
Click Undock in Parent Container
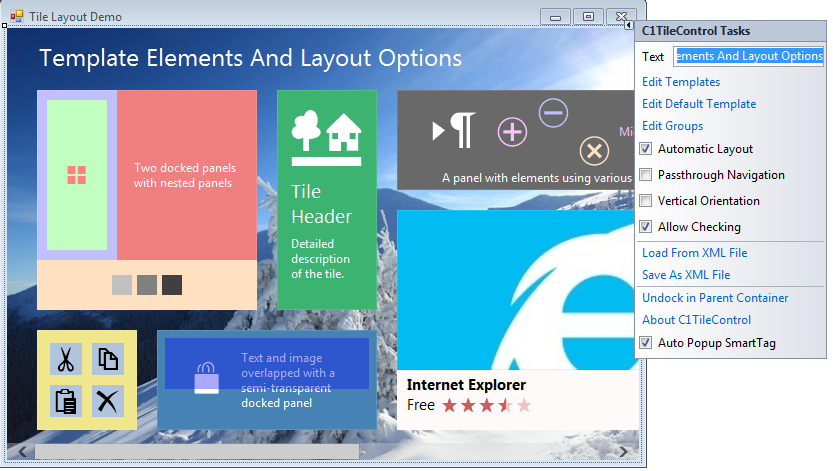click(715, 298)
